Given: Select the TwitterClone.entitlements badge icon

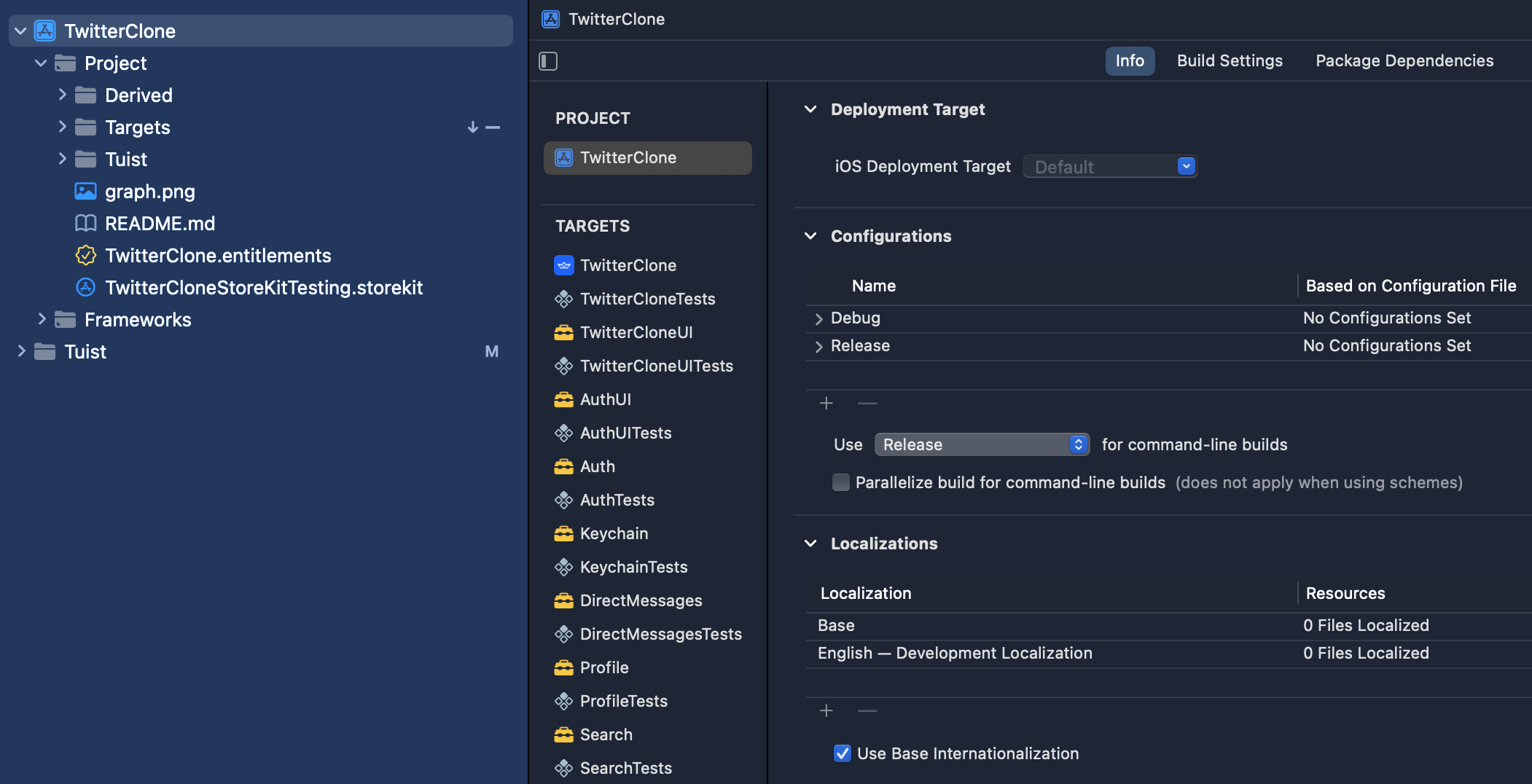Looking at the screenshot, I should click(x=85, y=256).
